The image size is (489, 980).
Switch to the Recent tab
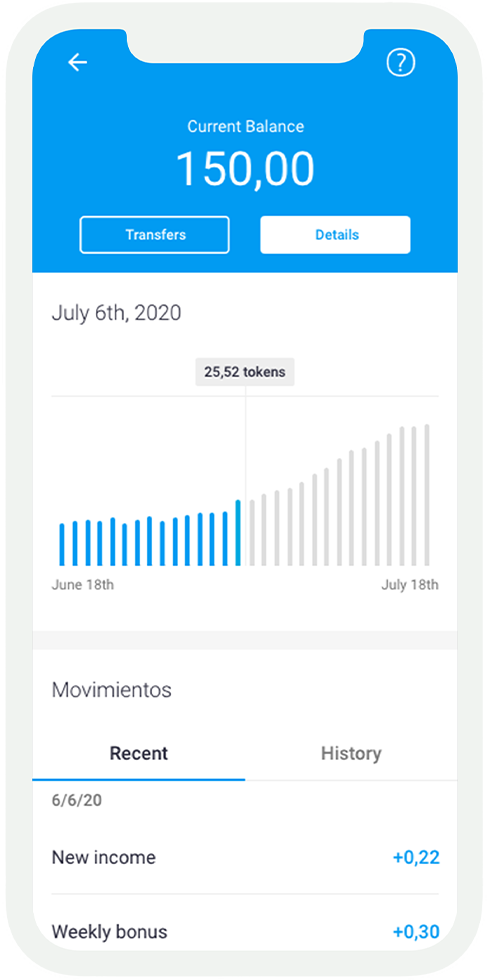pyautogui.click(x=139, y=753)
